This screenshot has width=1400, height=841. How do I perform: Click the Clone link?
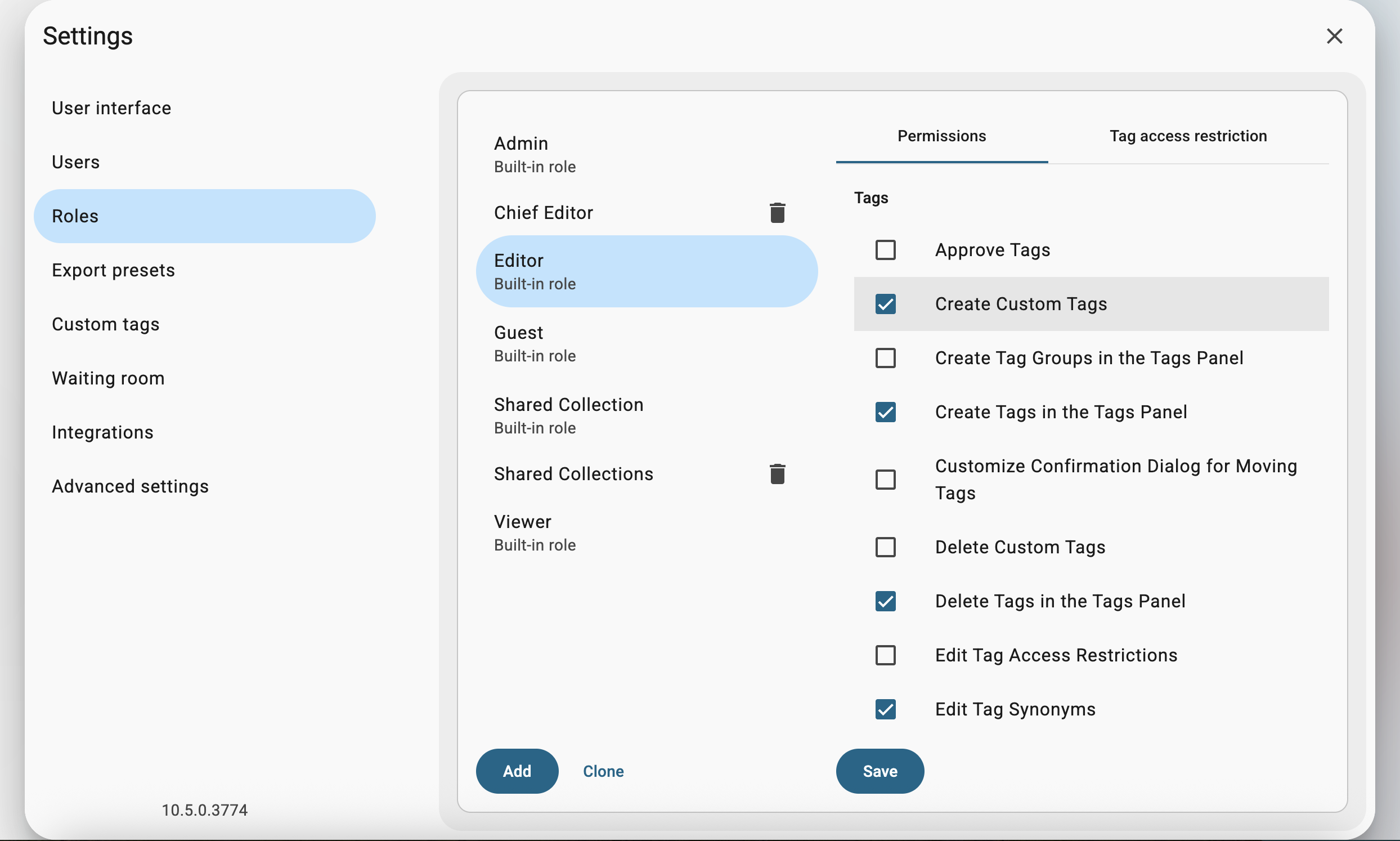coord(603,771)
